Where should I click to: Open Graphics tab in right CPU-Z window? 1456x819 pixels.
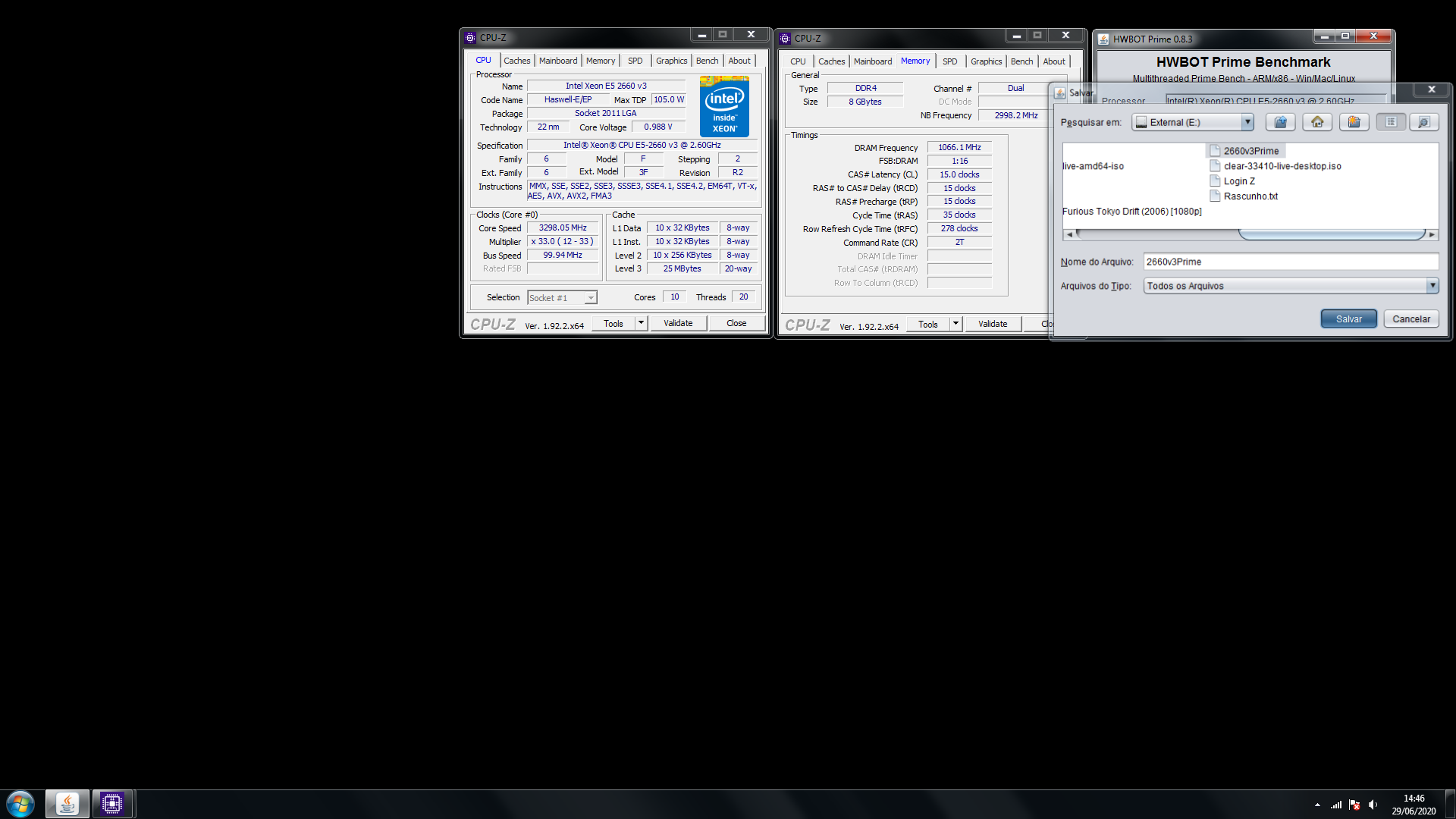986,61
